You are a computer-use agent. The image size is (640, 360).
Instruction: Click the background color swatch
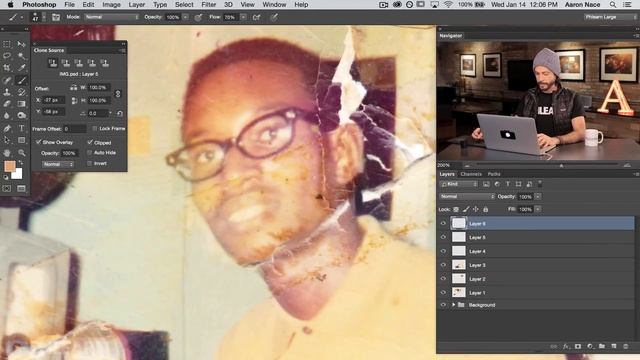coord(18,175)
